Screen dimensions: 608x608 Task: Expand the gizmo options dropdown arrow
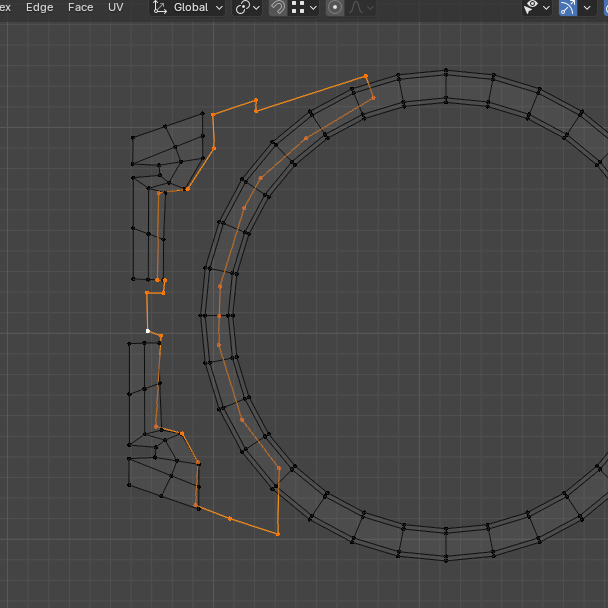point(587,7)
